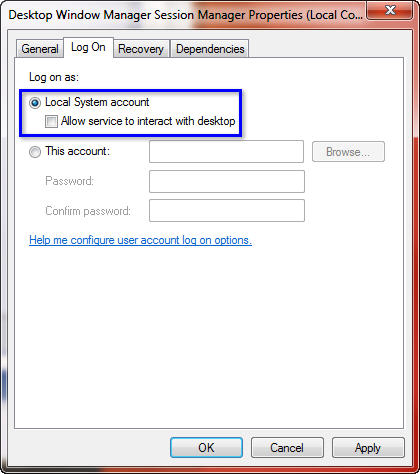
Task: Click the Apply button
Action: coord(368,448)
